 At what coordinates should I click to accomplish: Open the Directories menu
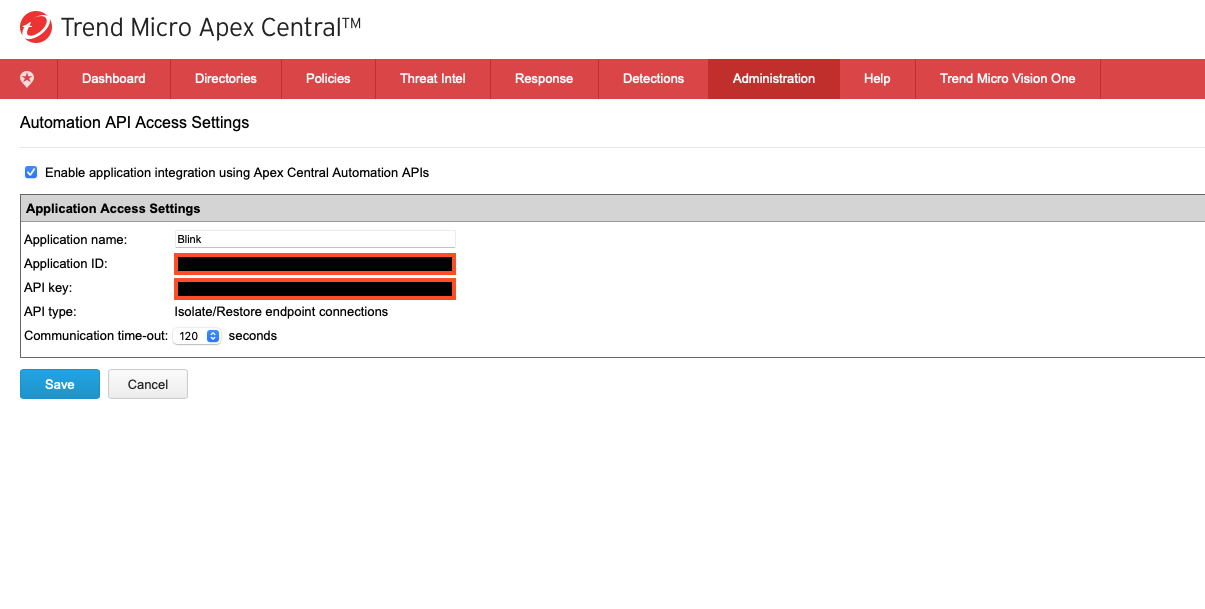[226, 78]
